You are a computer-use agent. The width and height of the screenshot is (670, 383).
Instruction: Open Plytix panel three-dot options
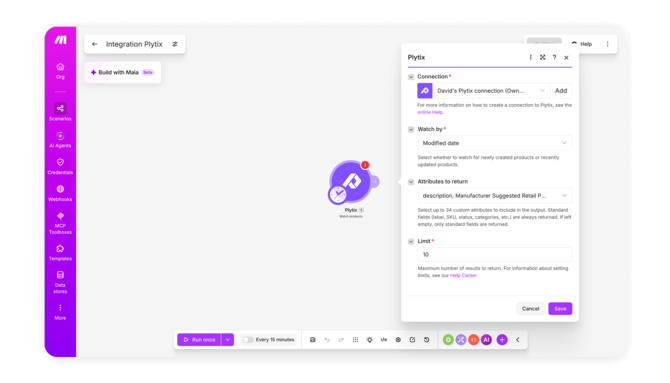531,57
